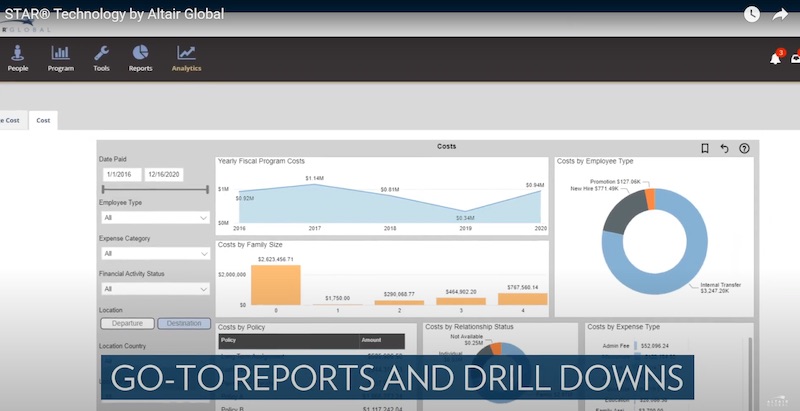Edit the 12/16/2020 end date field
Viewport: 800px width, 411px height.
tap(164, 174)
